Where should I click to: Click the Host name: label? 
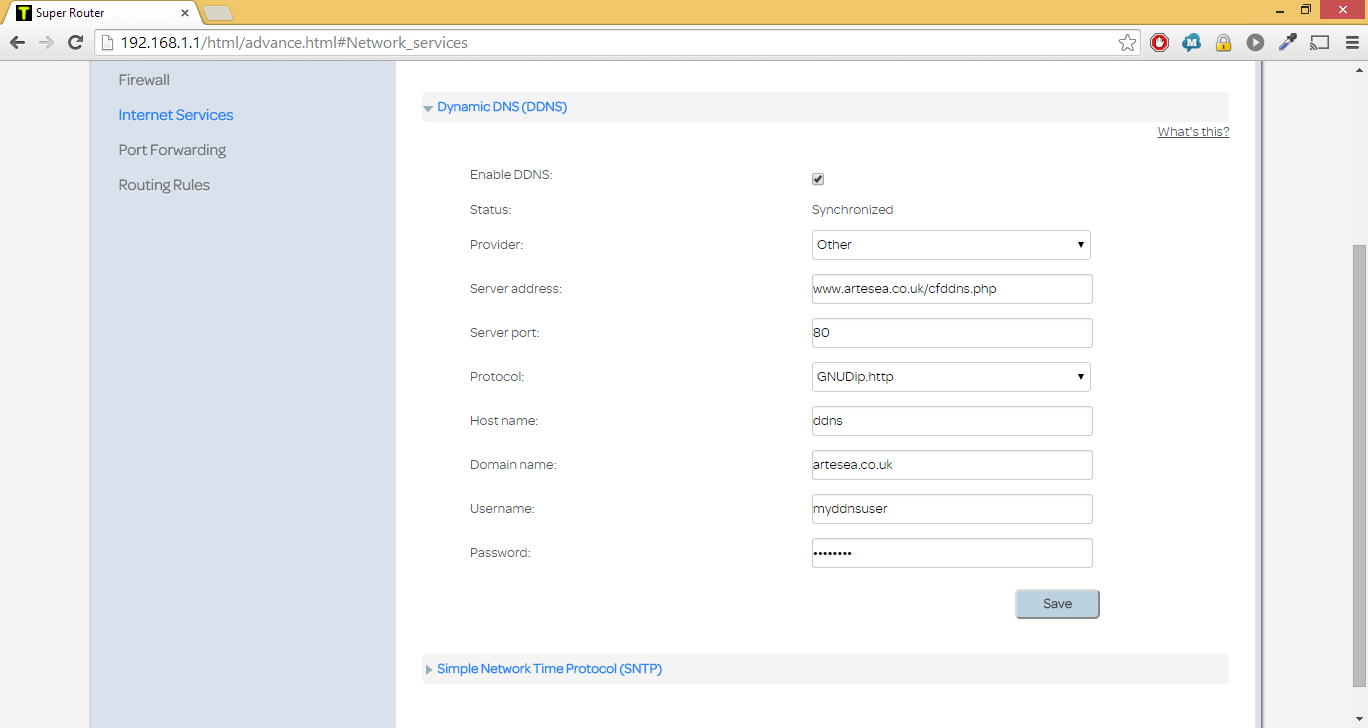504,421
